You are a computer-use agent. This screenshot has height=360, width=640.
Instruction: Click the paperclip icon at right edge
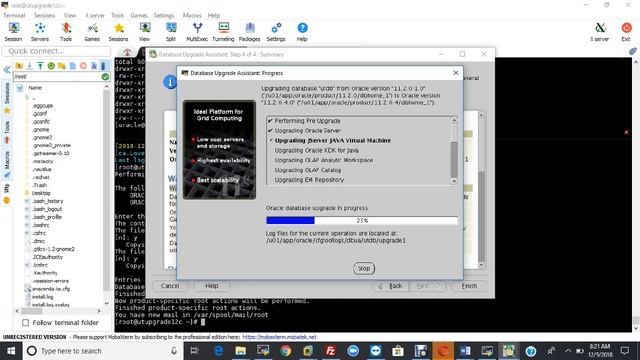[x=632, y=51]
